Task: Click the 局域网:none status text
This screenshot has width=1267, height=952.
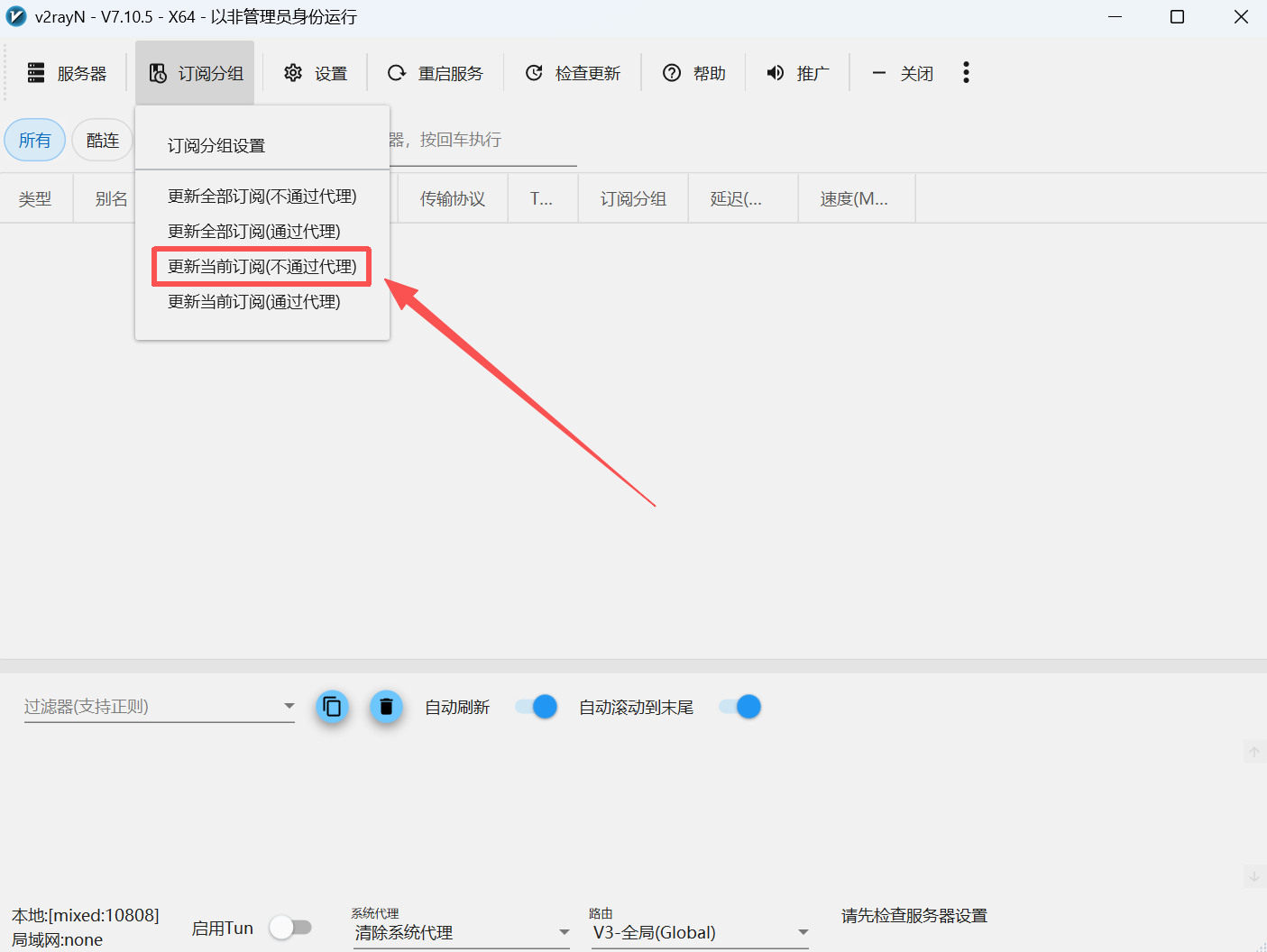Action: click(58, 939)
